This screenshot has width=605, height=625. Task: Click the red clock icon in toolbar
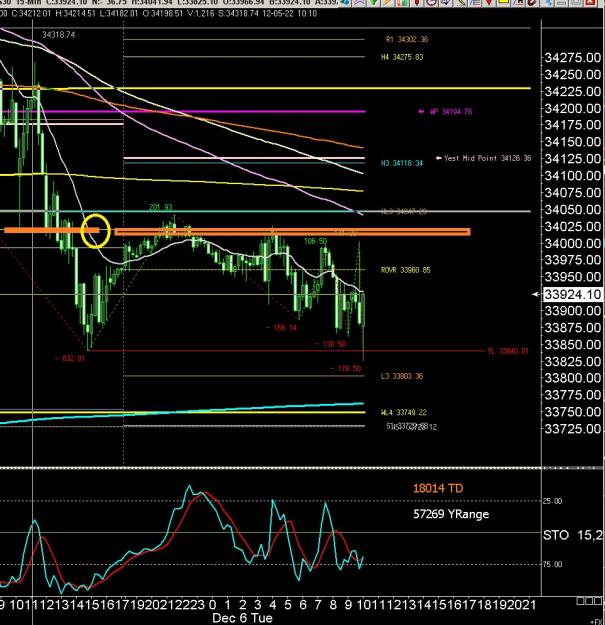coord(431,2)
